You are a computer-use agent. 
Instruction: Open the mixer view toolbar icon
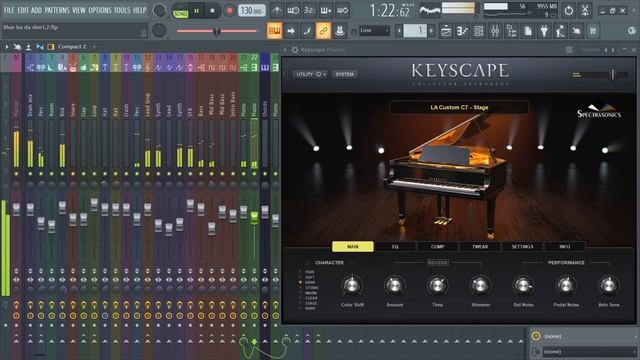click(x=495, y=31)
